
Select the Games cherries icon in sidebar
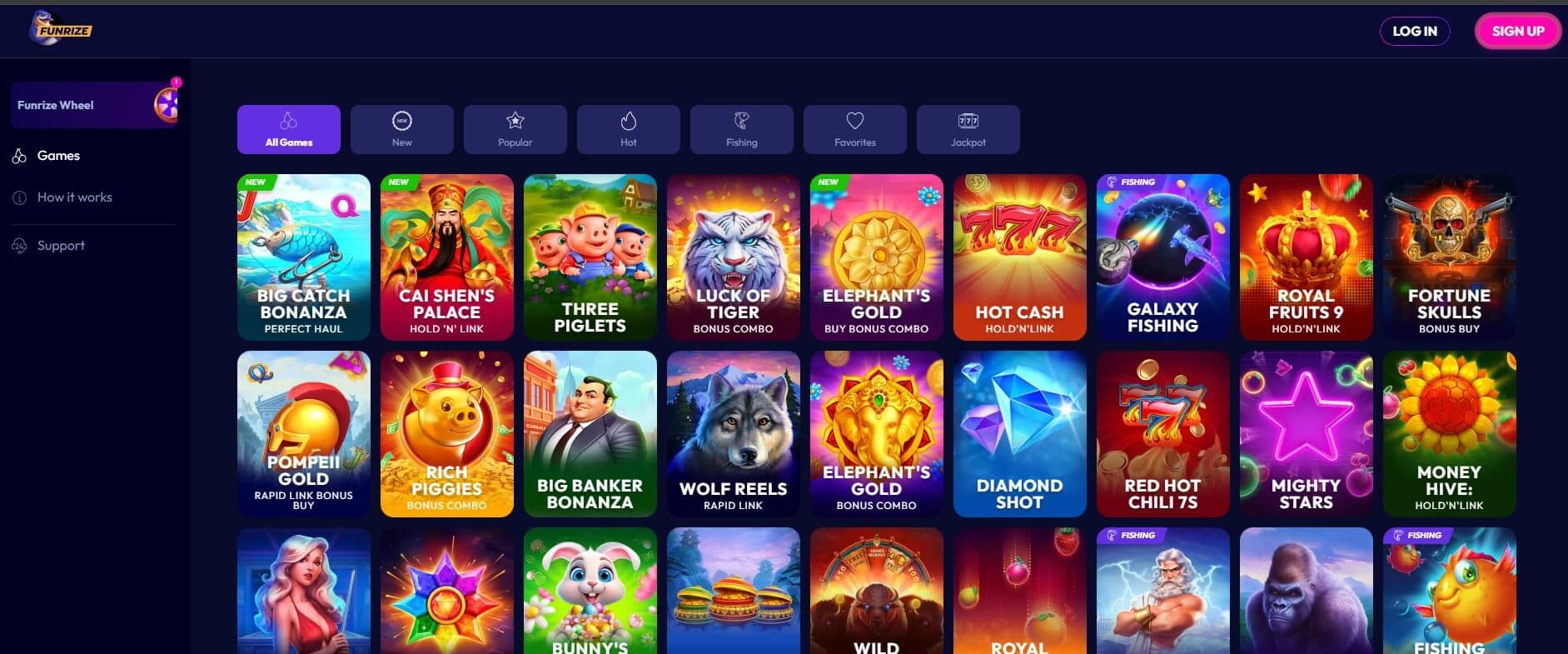click(x=19, y=156)
